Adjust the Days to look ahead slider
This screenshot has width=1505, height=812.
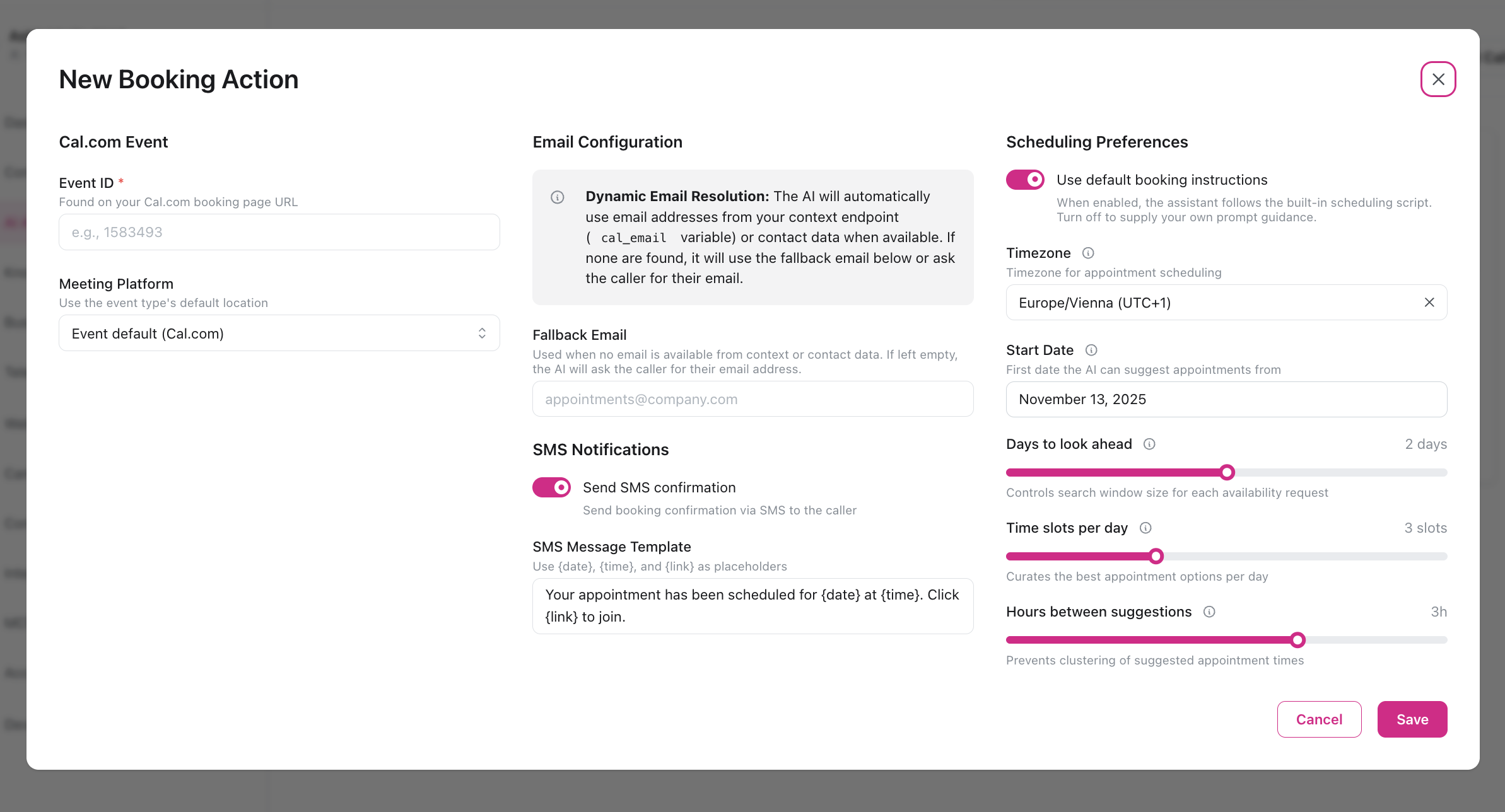[x=1226, y=472]
